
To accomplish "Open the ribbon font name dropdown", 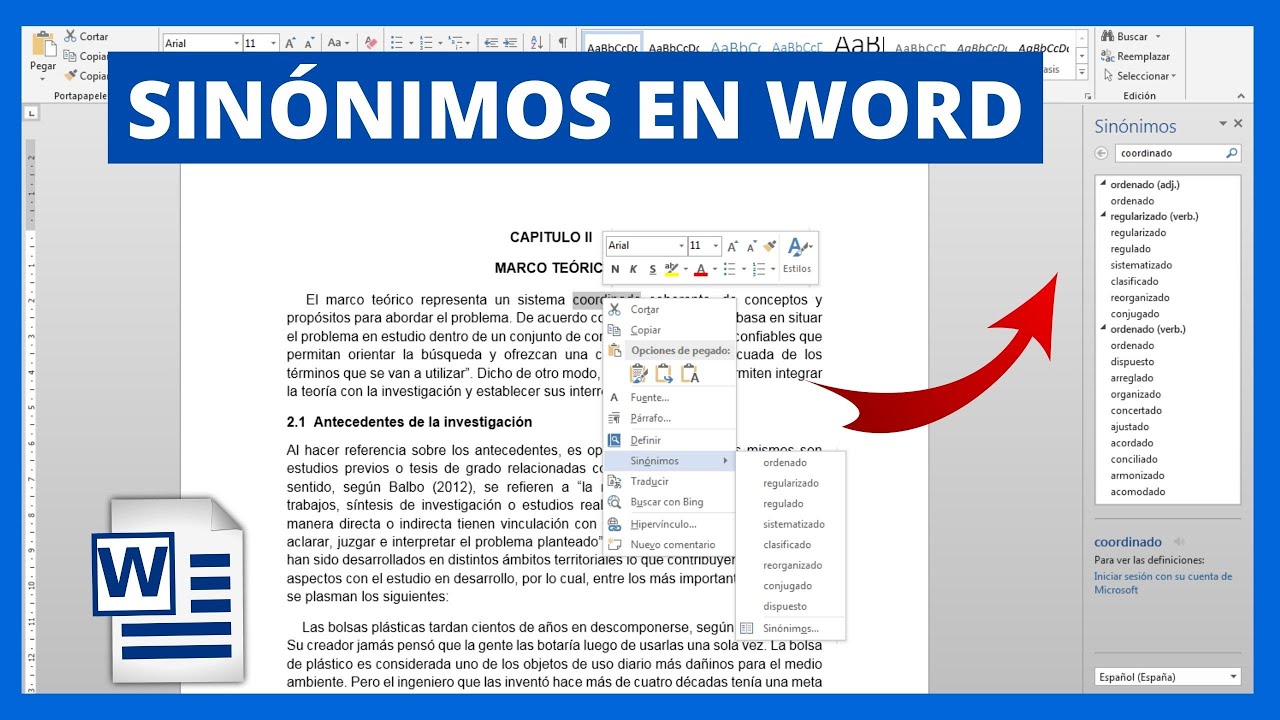I will click(x=236, y=43).
